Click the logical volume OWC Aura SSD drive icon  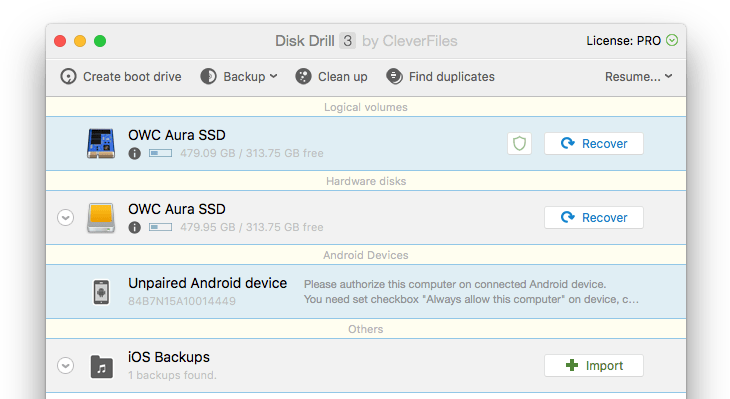coord(101,143)
